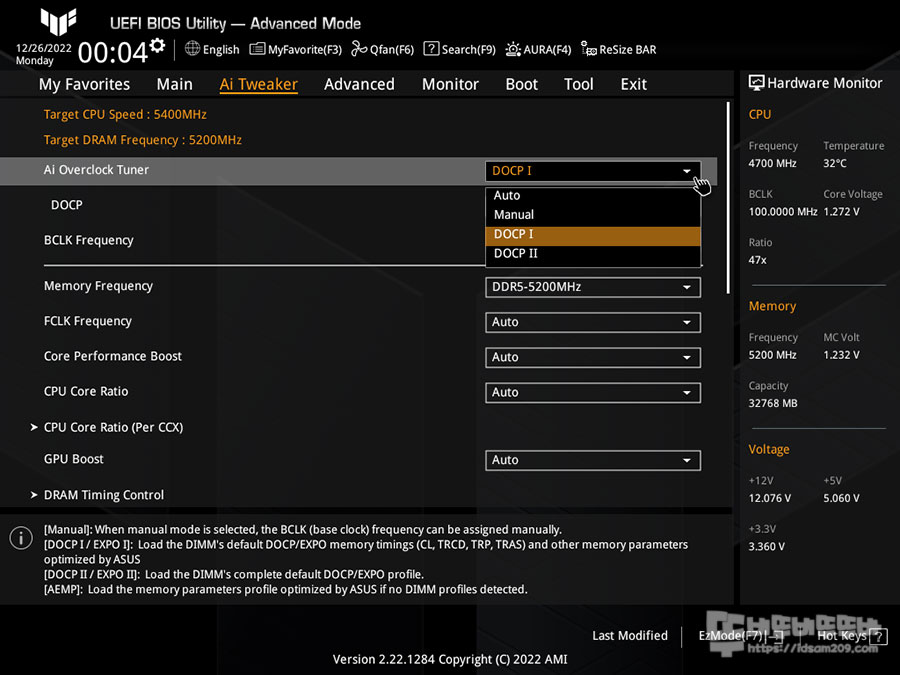Open Qfan(F6) fan control icon

coord(359,49)
